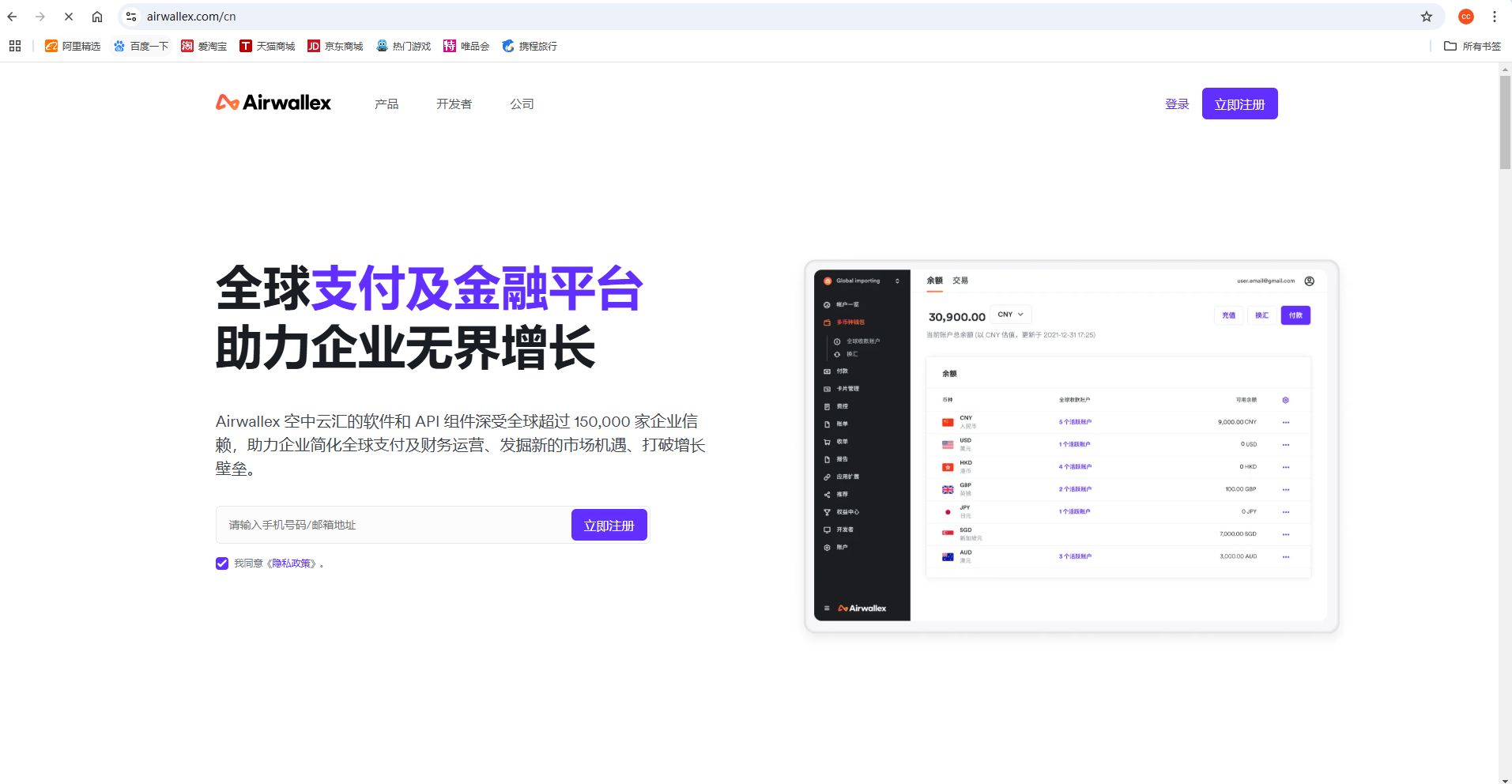Click the 7,000.00 SGD balance value
The width and height of the screenshot is (1512, 784).
(x=1238, y=534)
